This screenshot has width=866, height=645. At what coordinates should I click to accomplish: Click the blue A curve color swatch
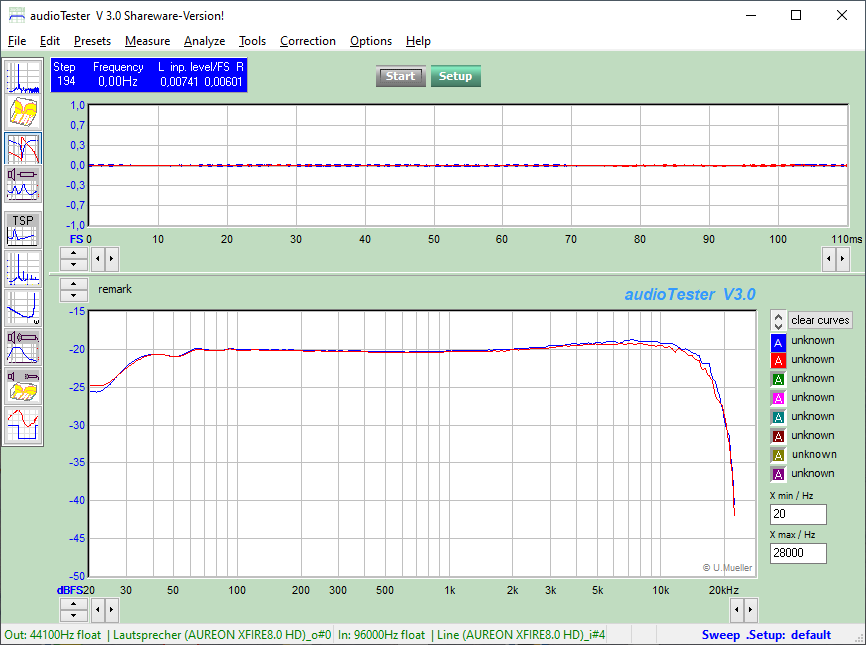pyautogui.click(x=777, y=341)
